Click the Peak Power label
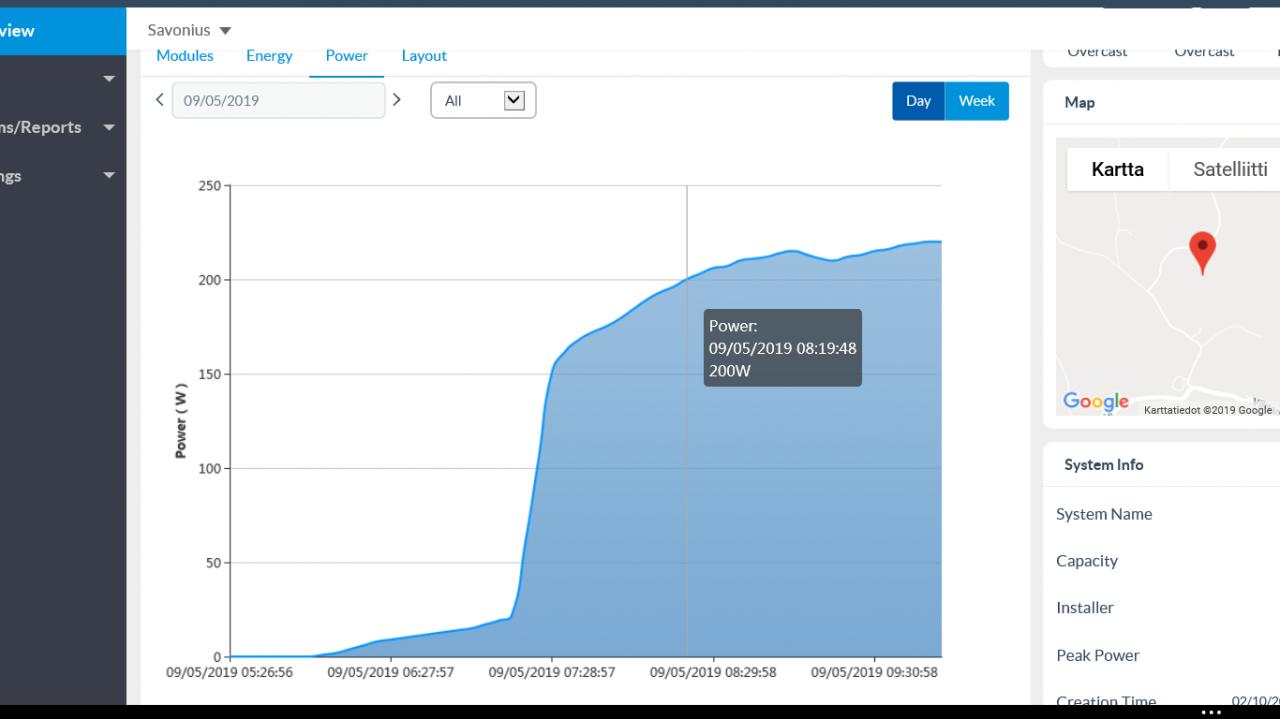1280x719 pixels. (x=1098, y=656)
